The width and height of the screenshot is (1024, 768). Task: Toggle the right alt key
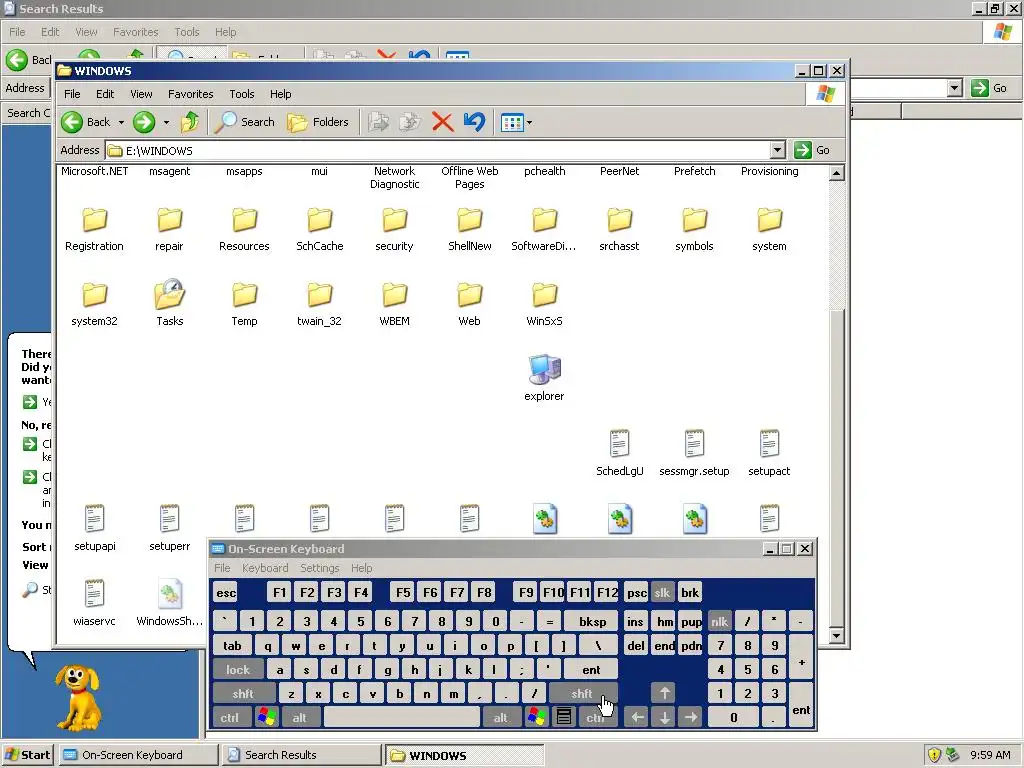[500, 718]
